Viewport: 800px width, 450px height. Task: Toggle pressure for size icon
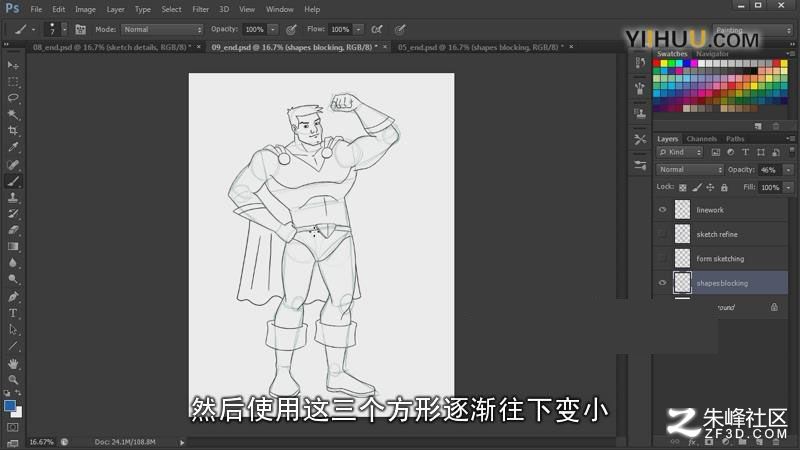401,30
